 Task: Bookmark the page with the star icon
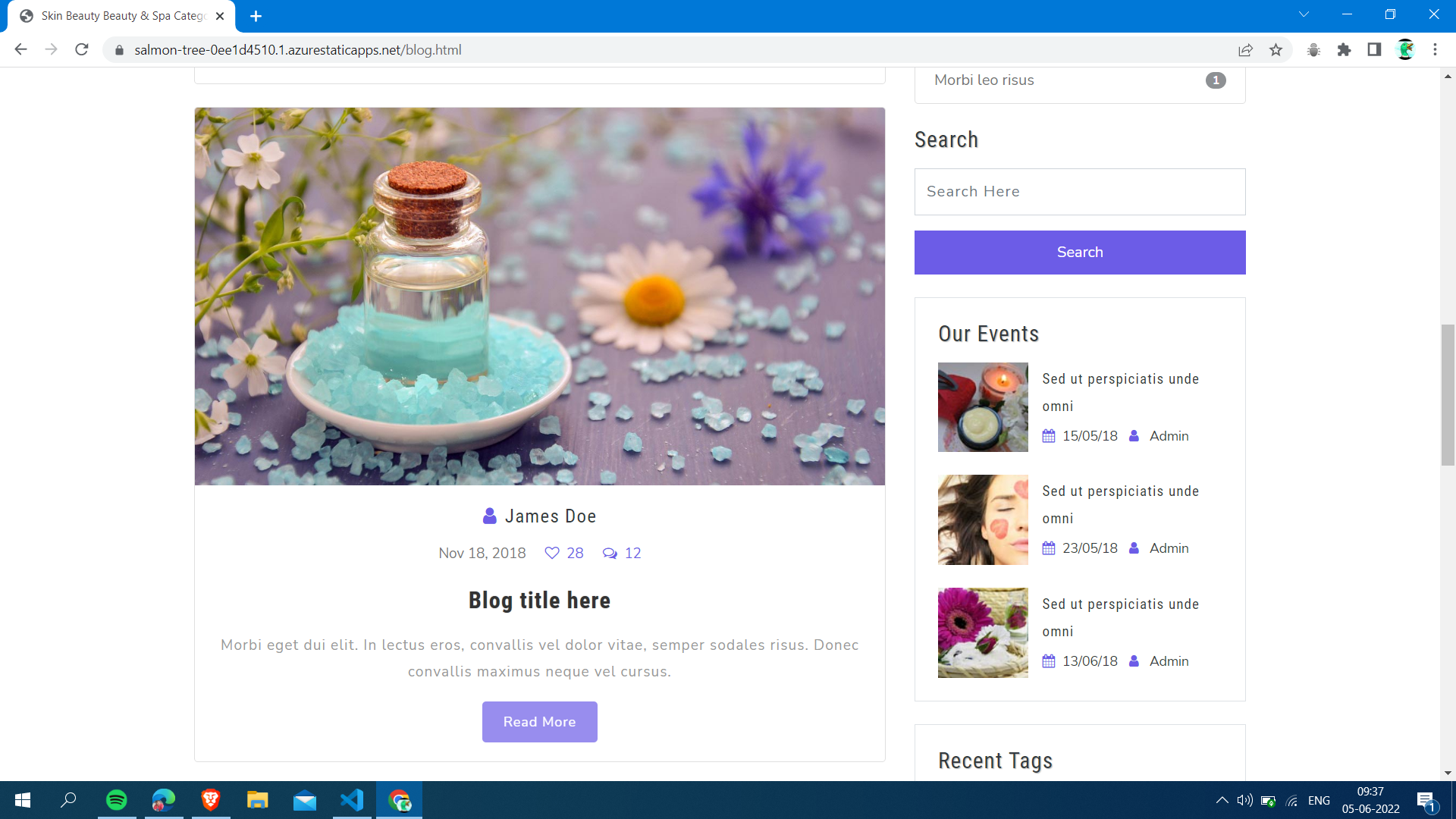[1276, 50]
